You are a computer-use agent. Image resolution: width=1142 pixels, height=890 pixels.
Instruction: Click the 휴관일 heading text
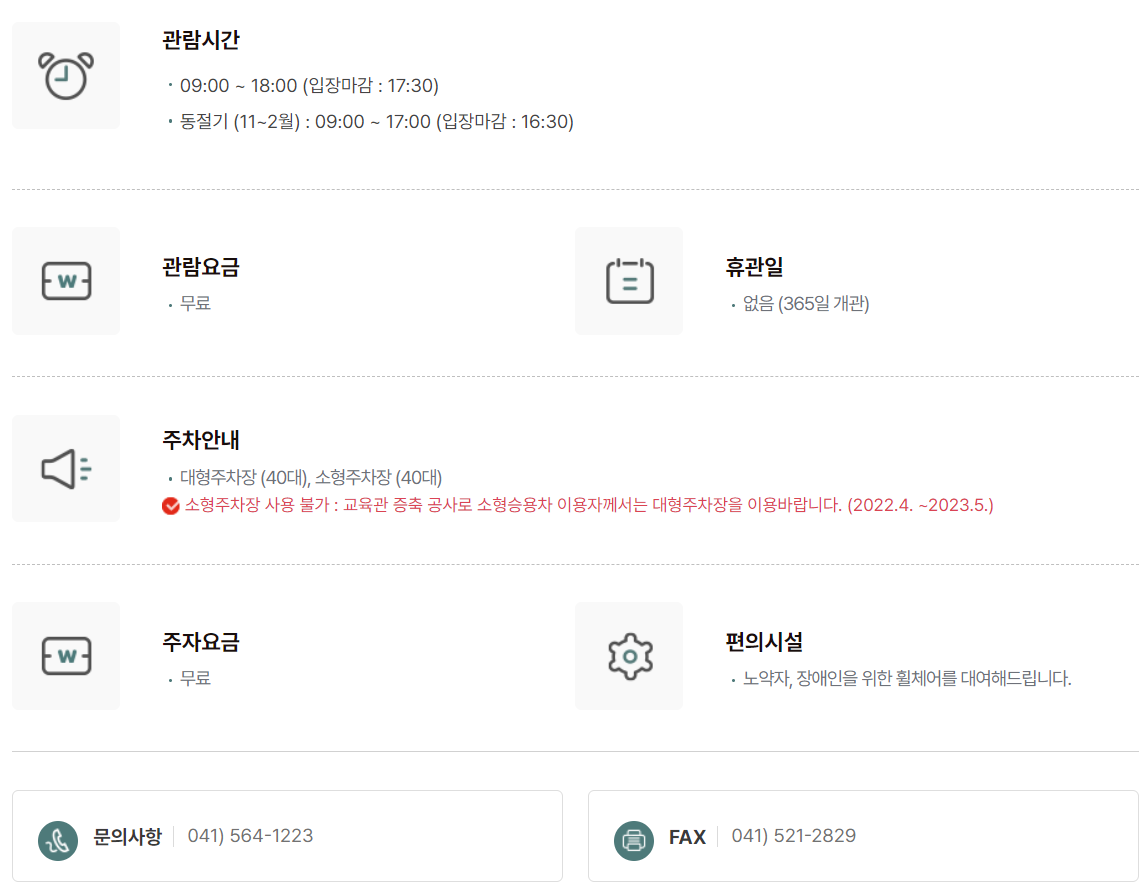pyautogui.click(x=754, y=267)
